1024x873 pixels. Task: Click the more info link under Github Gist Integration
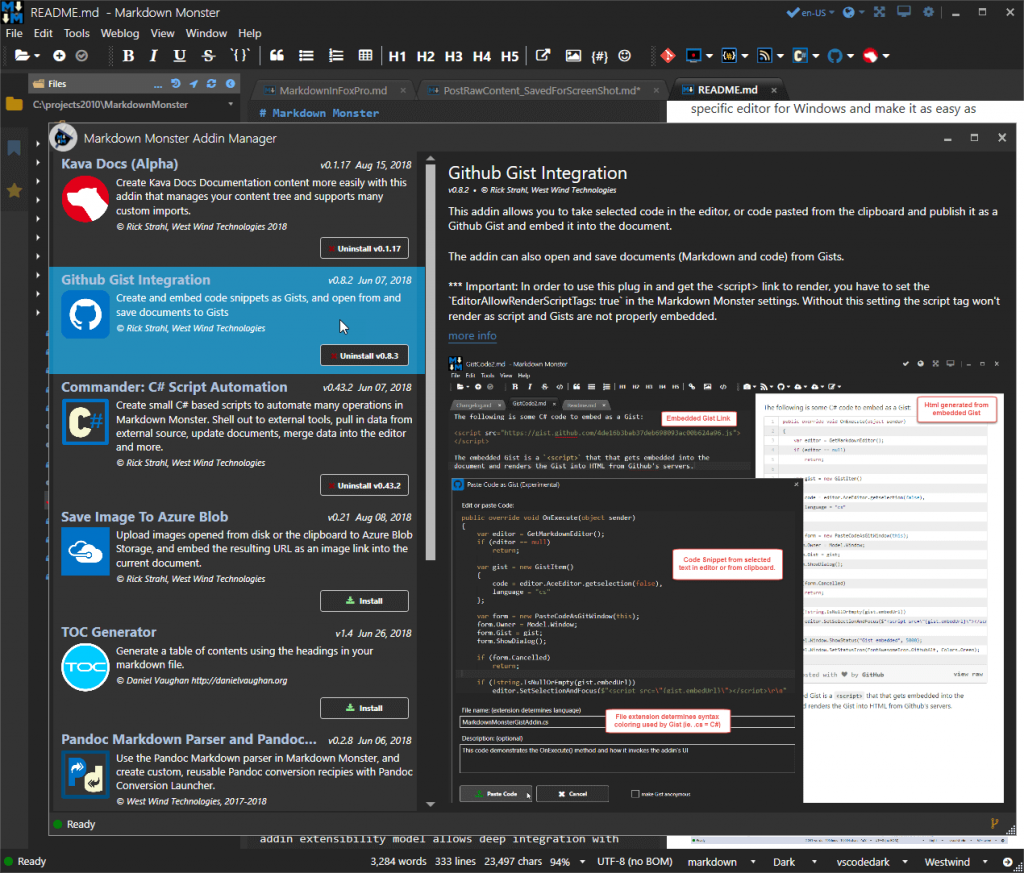coord(470,336)
